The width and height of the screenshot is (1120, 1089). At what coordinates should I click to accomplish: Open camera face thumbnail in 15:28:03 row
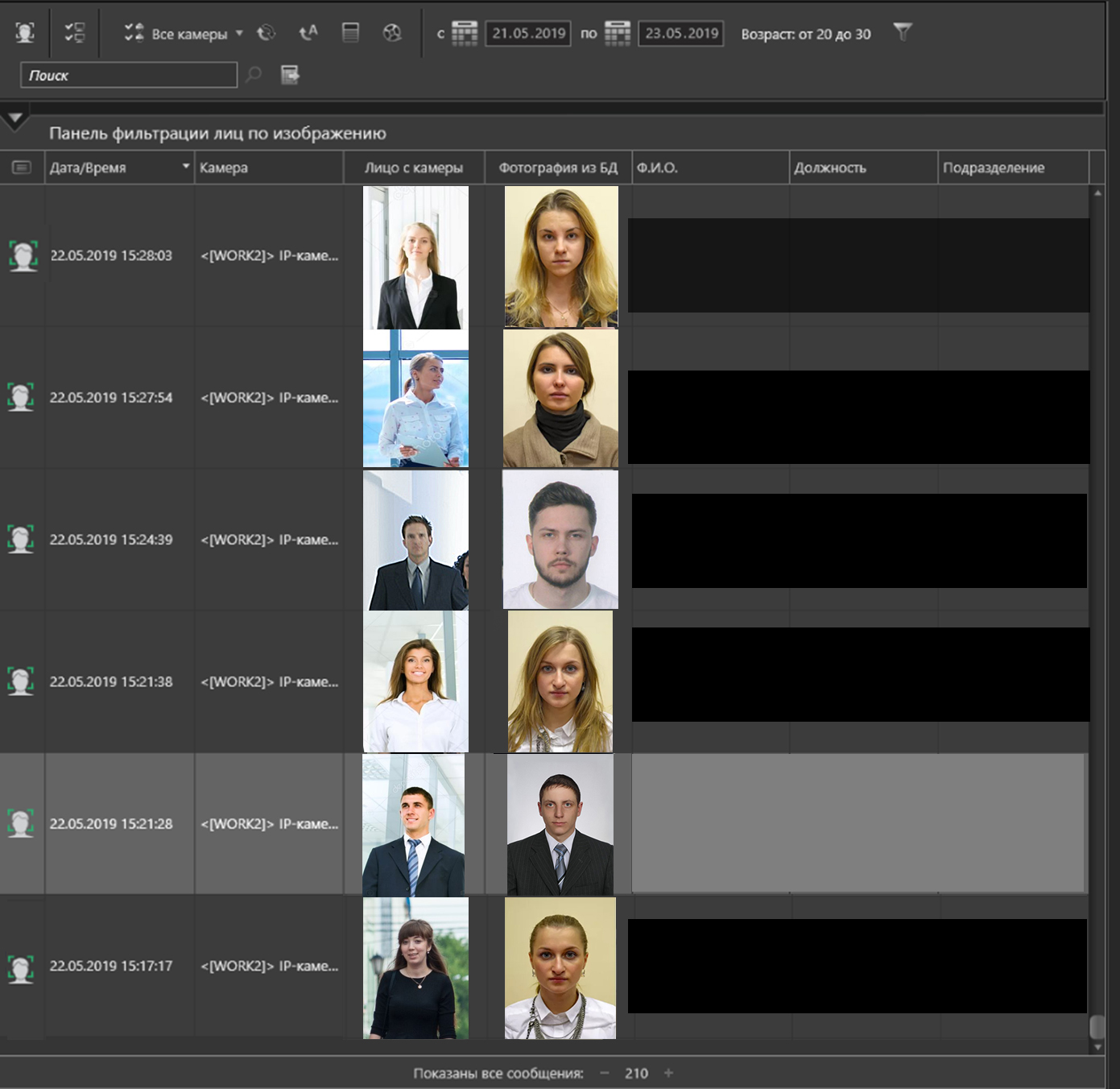click(415, 258)
